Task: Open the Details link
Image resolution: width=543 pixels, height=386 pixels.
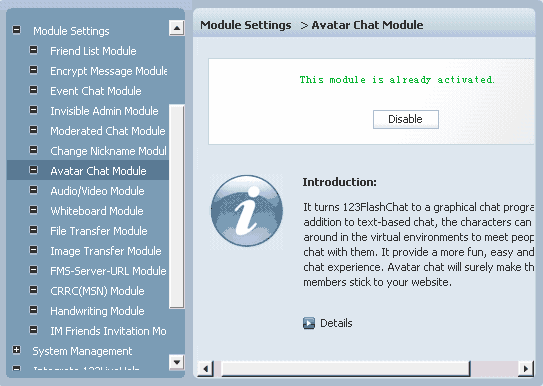Action: click(x=336, y=323)
